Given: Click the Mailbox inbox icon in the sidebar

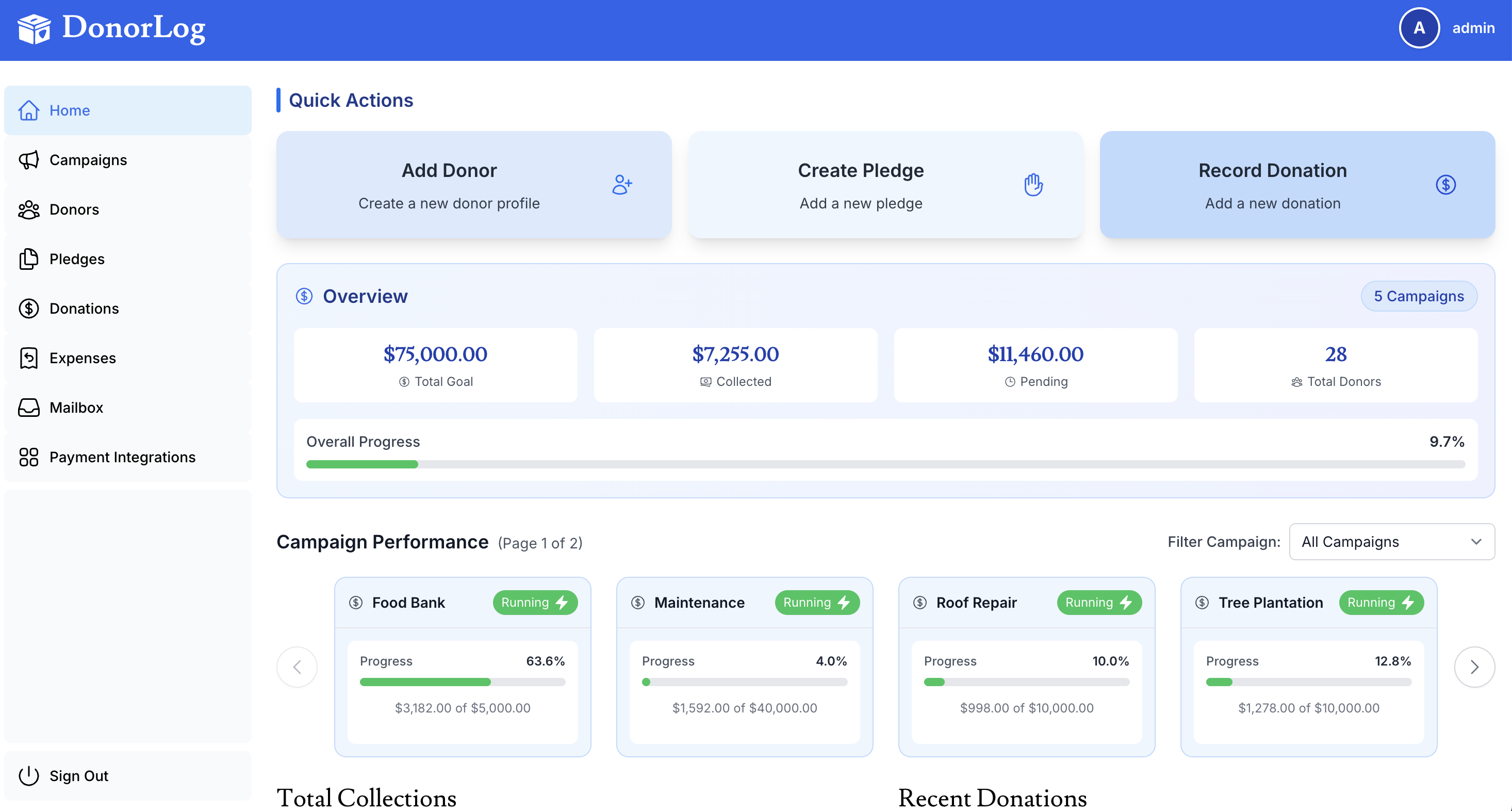Looking at the screenshot, I should (28, 407).
